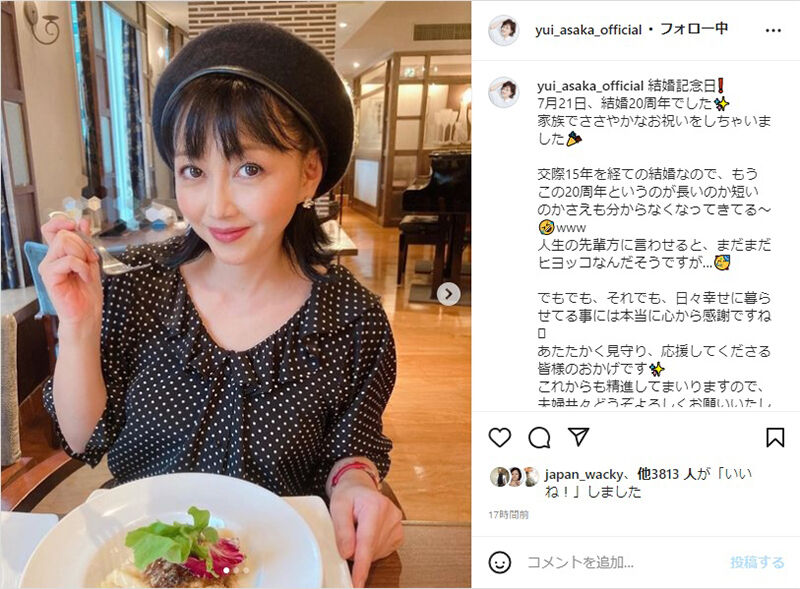
Task: Open yui_asaka_official username in header
Action: click(x=588, y=30)
